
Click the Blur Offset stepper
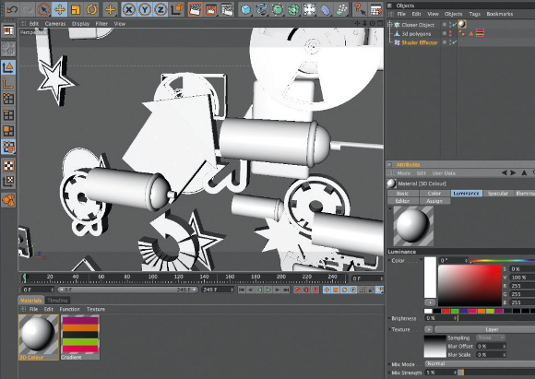pyautogui.click(x=504, y=346)
